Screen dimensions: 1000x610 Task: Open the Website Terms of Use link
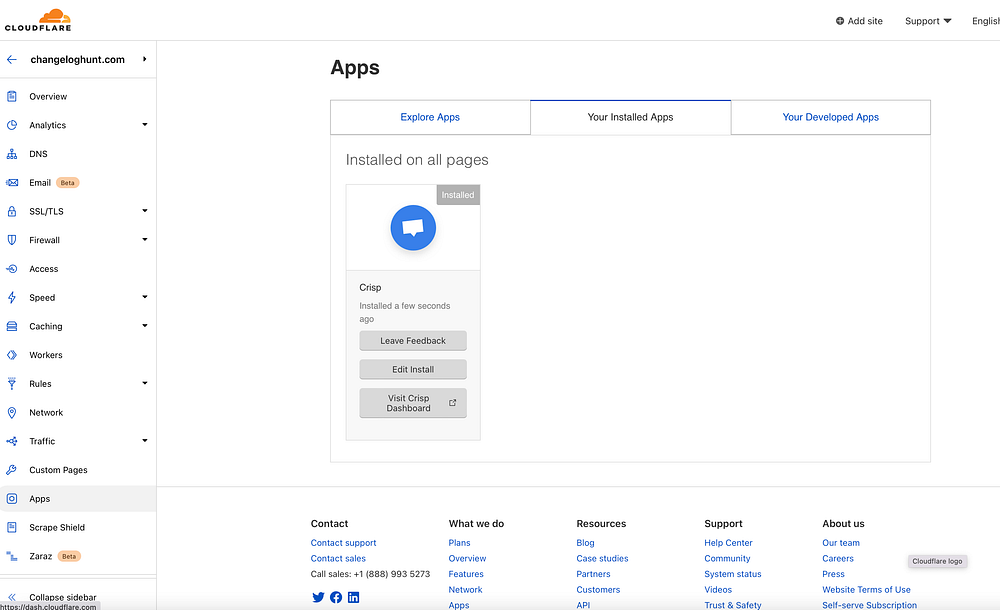866,590
